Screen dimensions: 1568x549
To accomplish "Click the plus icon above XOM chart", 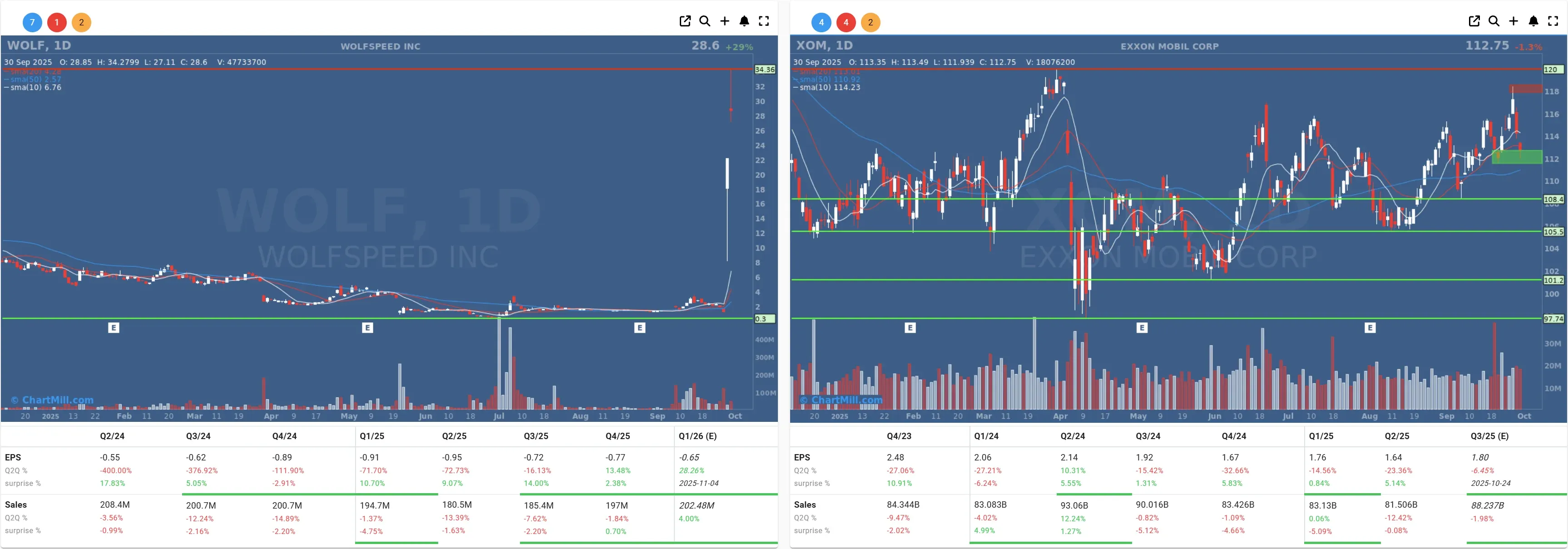I will [1513, 21].
